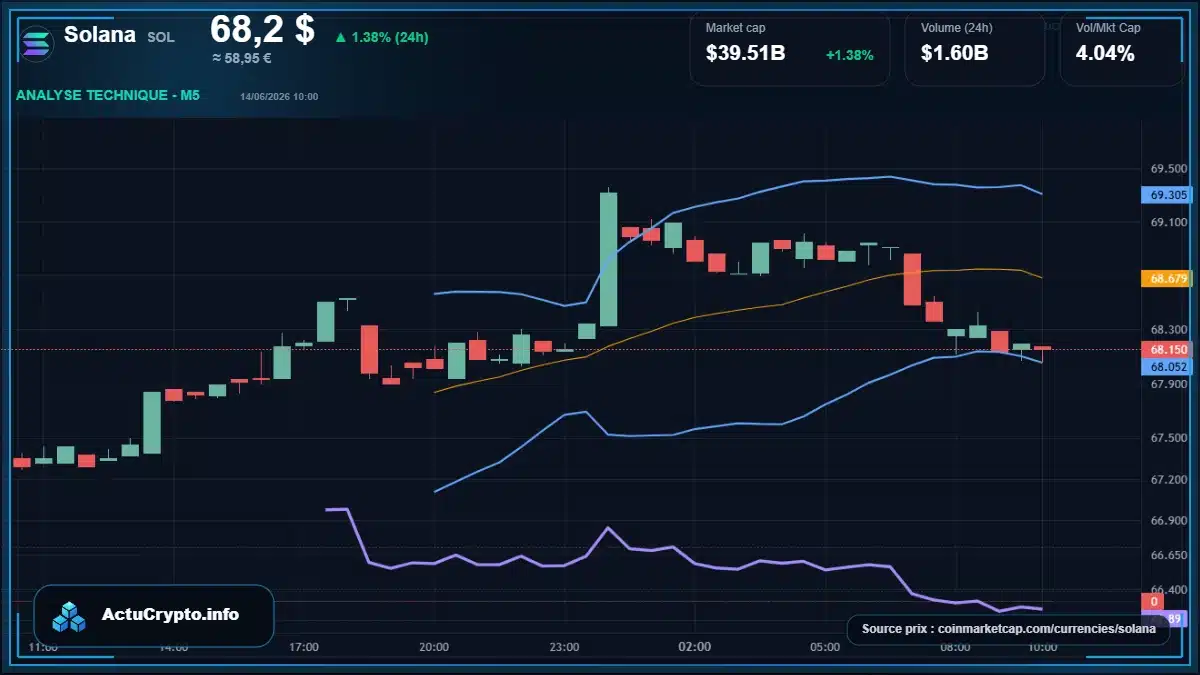Click the SOL ticker symbol
This screenshot has height=675, width=1200.
point(161,37)
